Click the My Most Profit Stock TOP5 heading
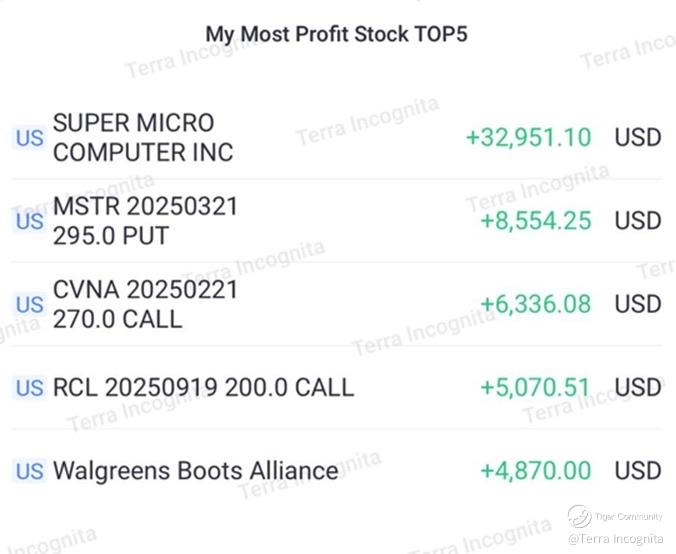676x554 pixels. (337, 34)
